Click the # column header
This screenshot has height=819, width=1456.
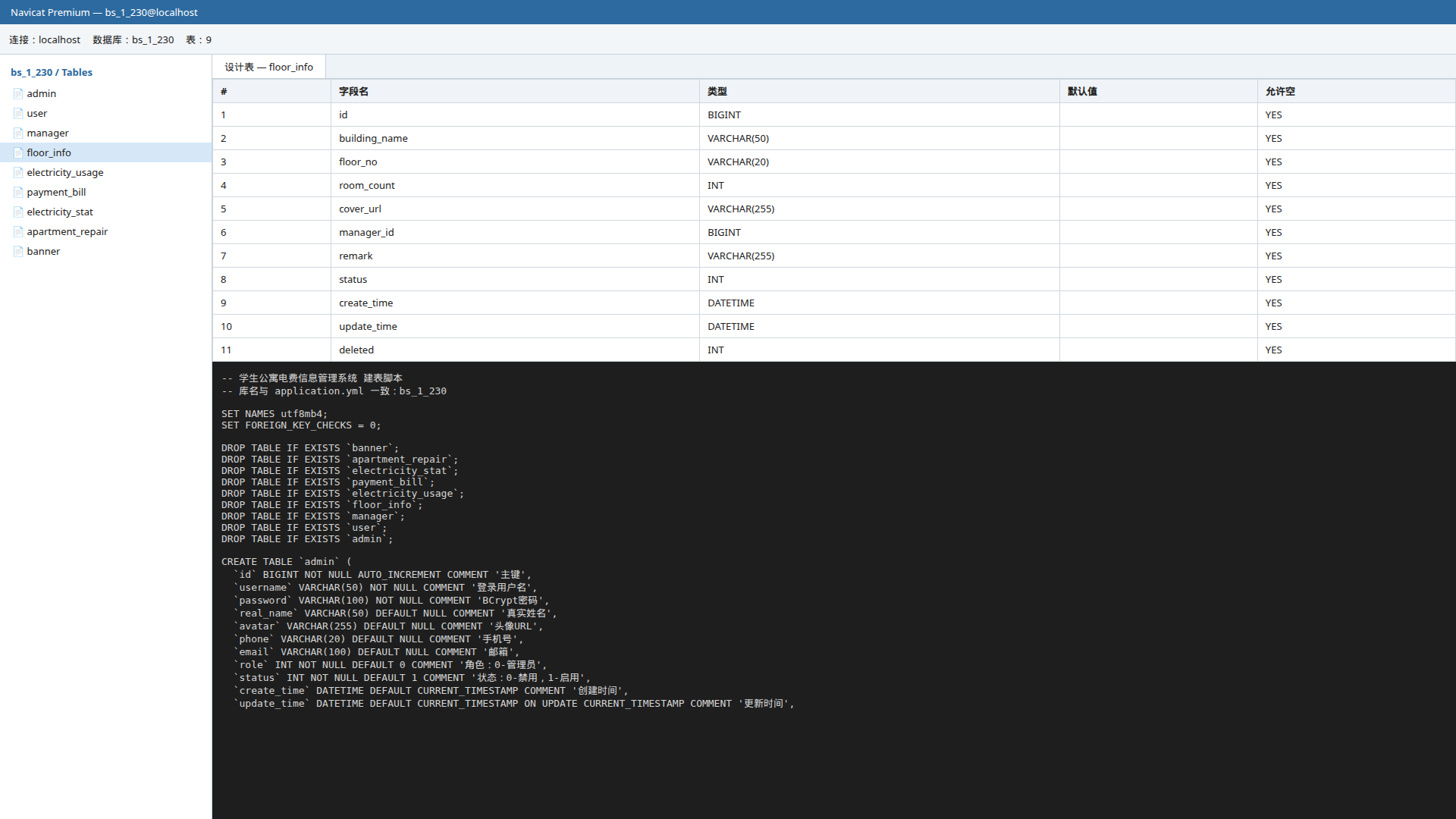click(x=271, y=91)
